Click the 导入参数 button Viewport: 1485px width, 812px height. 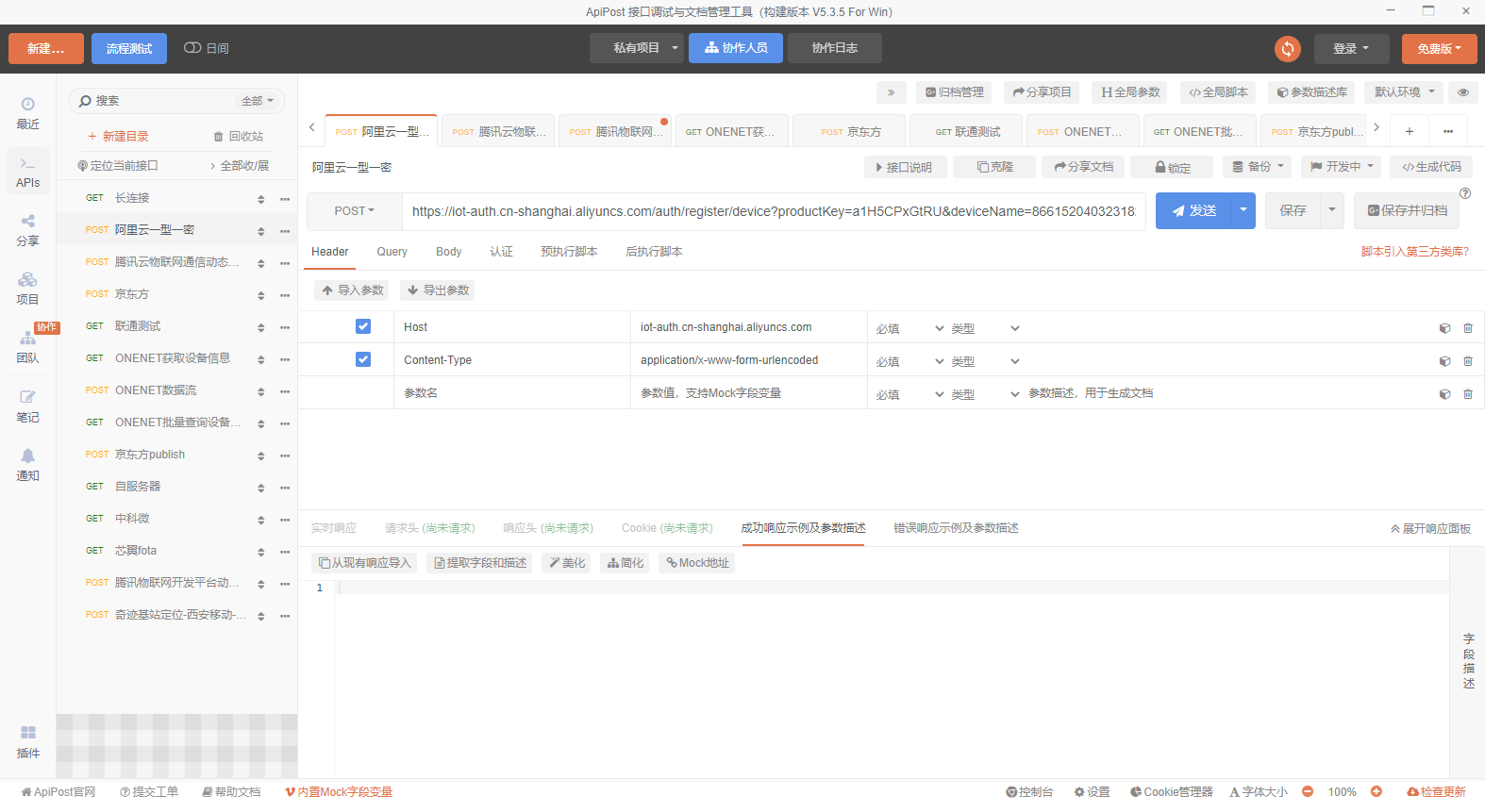352,290
